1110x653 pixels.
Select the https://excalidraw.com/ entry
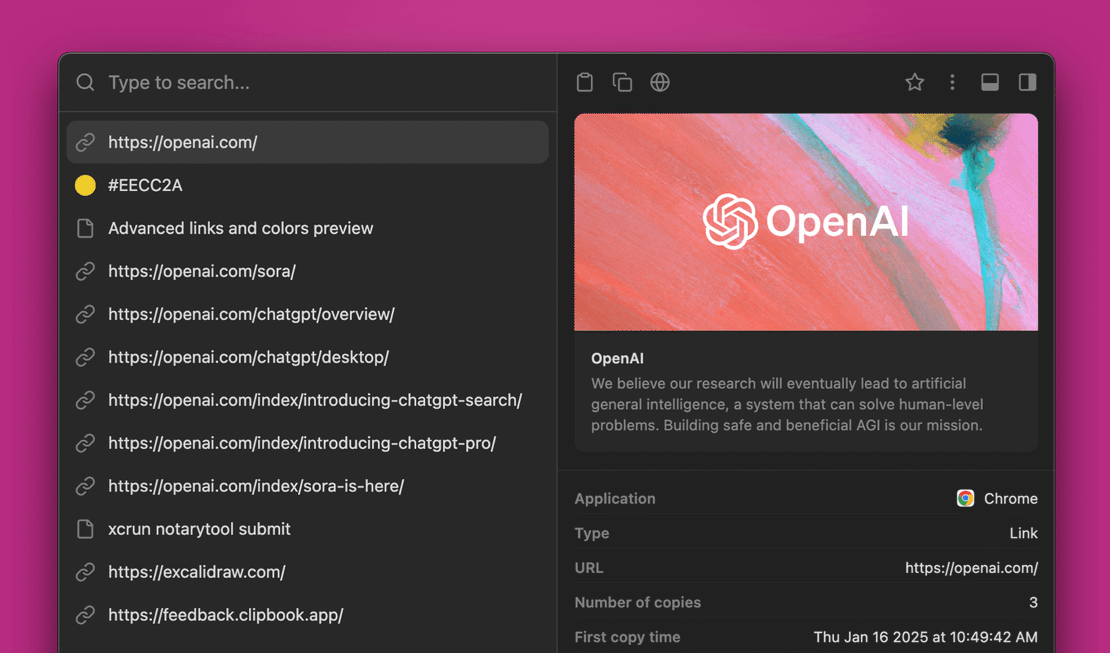(307, 572)
